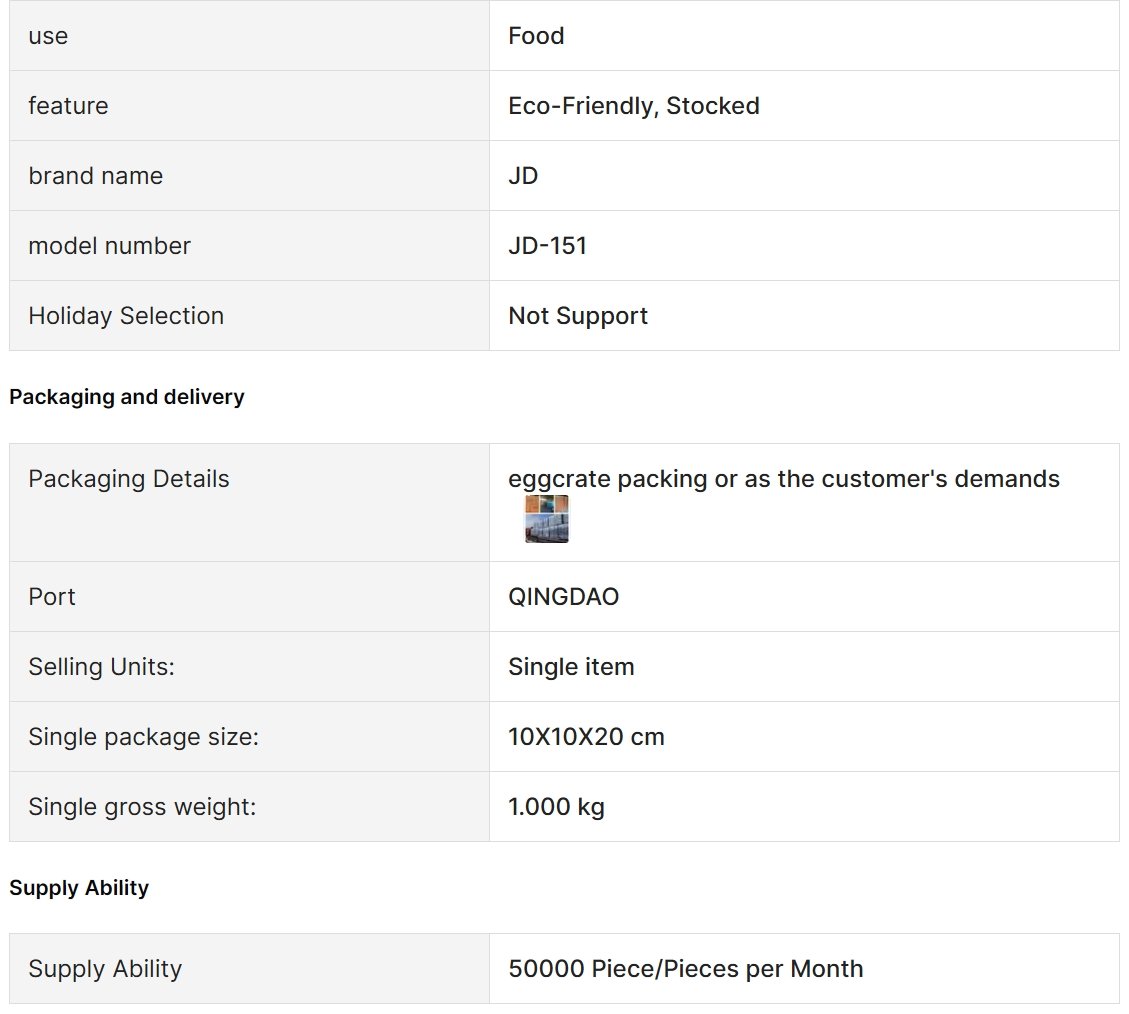Click the 'QINGDAO' port value

coord(563,597)
